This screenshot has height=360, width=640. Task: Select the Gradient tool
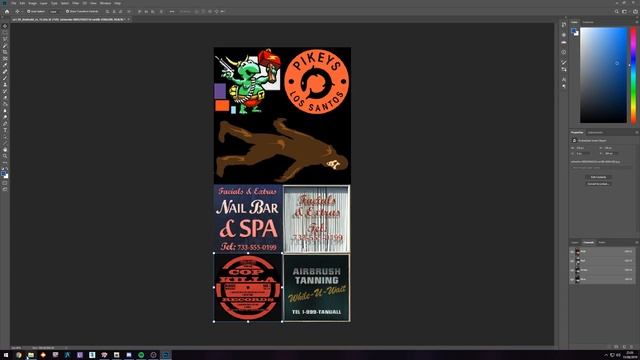[x=5, y=104]
